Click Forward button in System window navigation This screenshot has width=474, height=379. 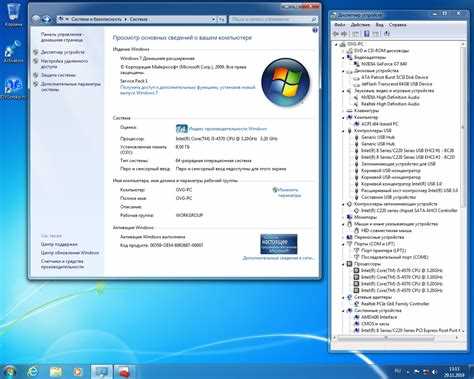pyautogui.click(x=46, y=19)
